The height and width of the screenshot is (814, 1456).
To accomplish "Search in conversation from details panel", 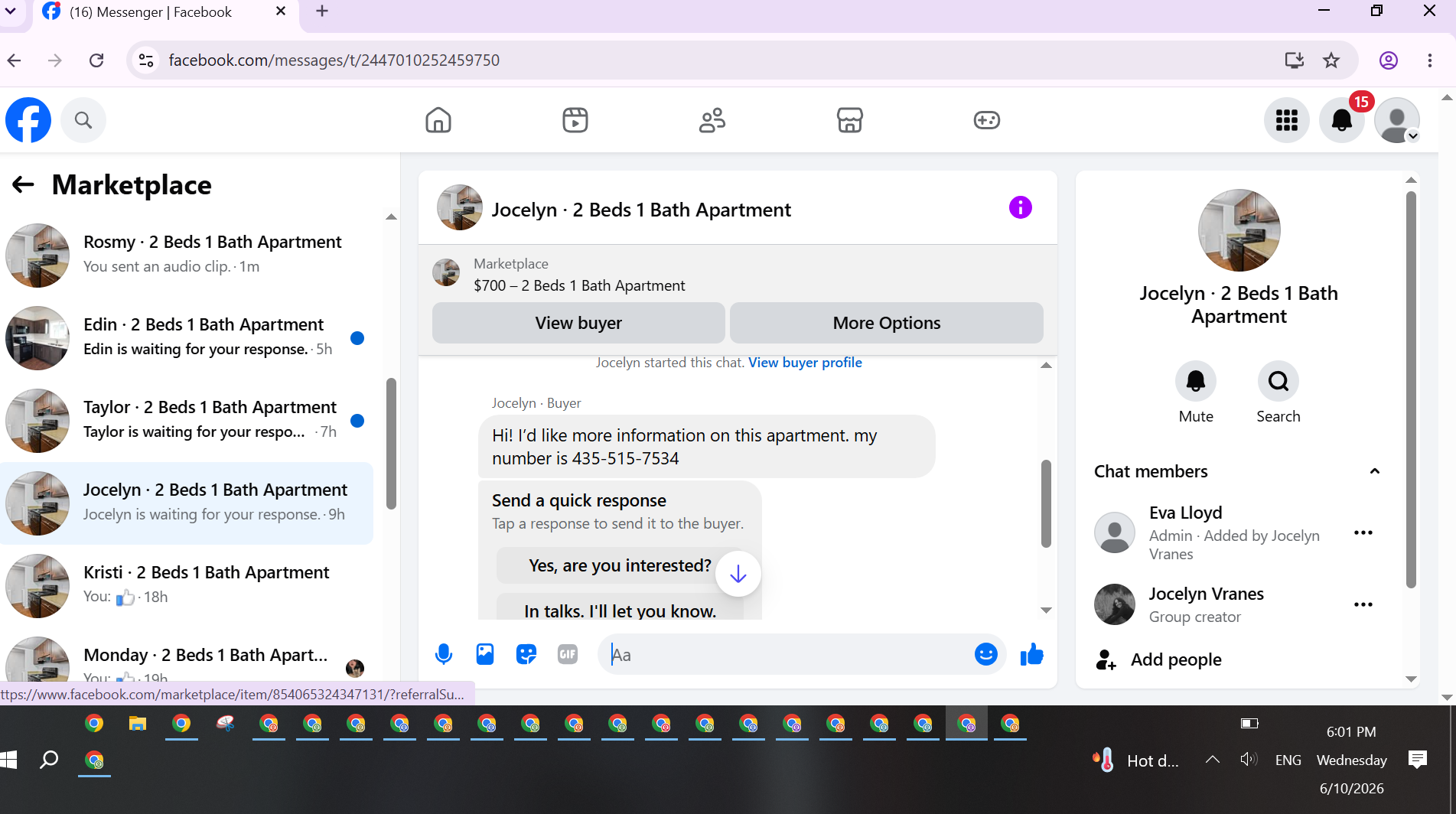I will click(1278, 381).
